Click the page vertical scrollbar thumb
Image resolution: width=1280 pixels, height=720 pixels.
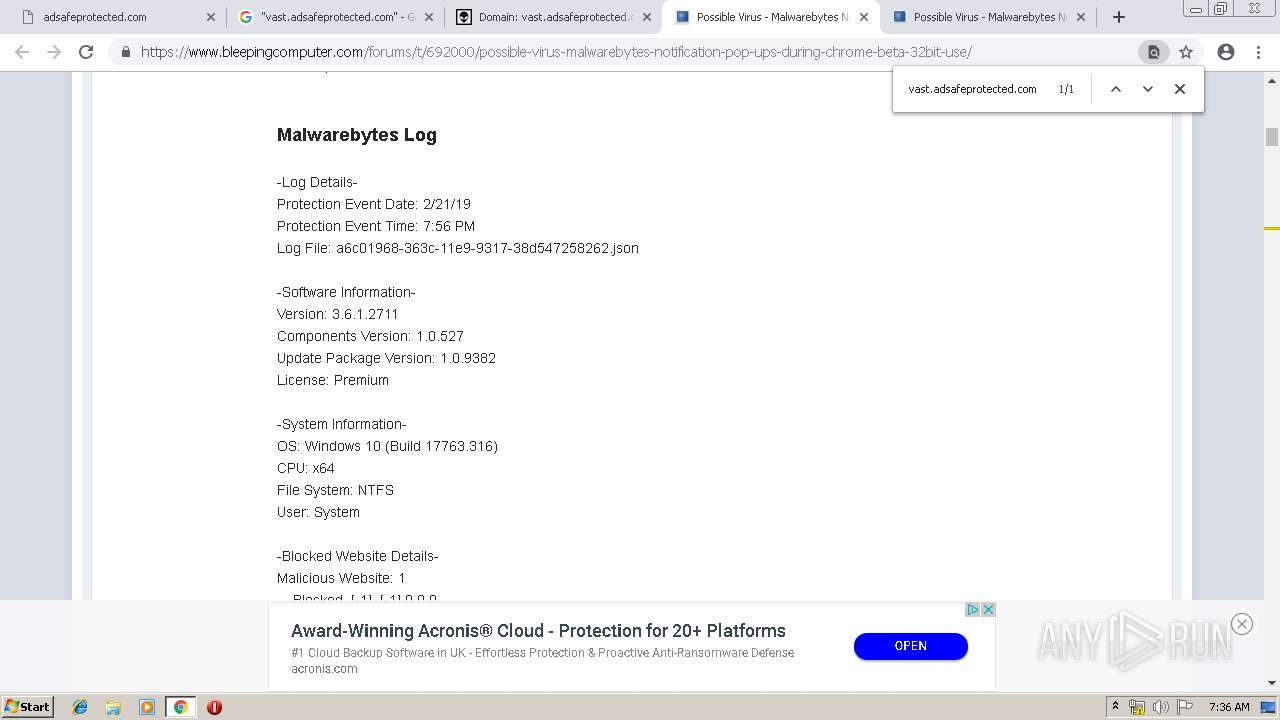(x=1272, y=137)
